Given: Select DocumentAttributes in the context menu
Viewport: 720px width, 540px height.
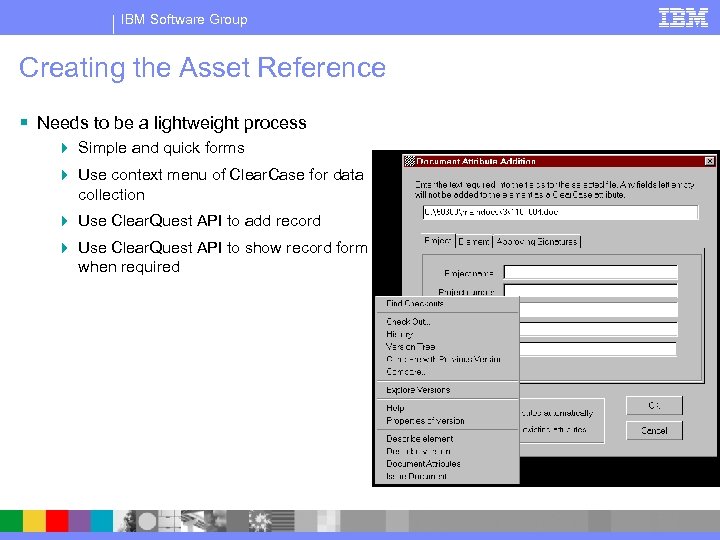Looking at the screenshot, I should click(447, 464).
